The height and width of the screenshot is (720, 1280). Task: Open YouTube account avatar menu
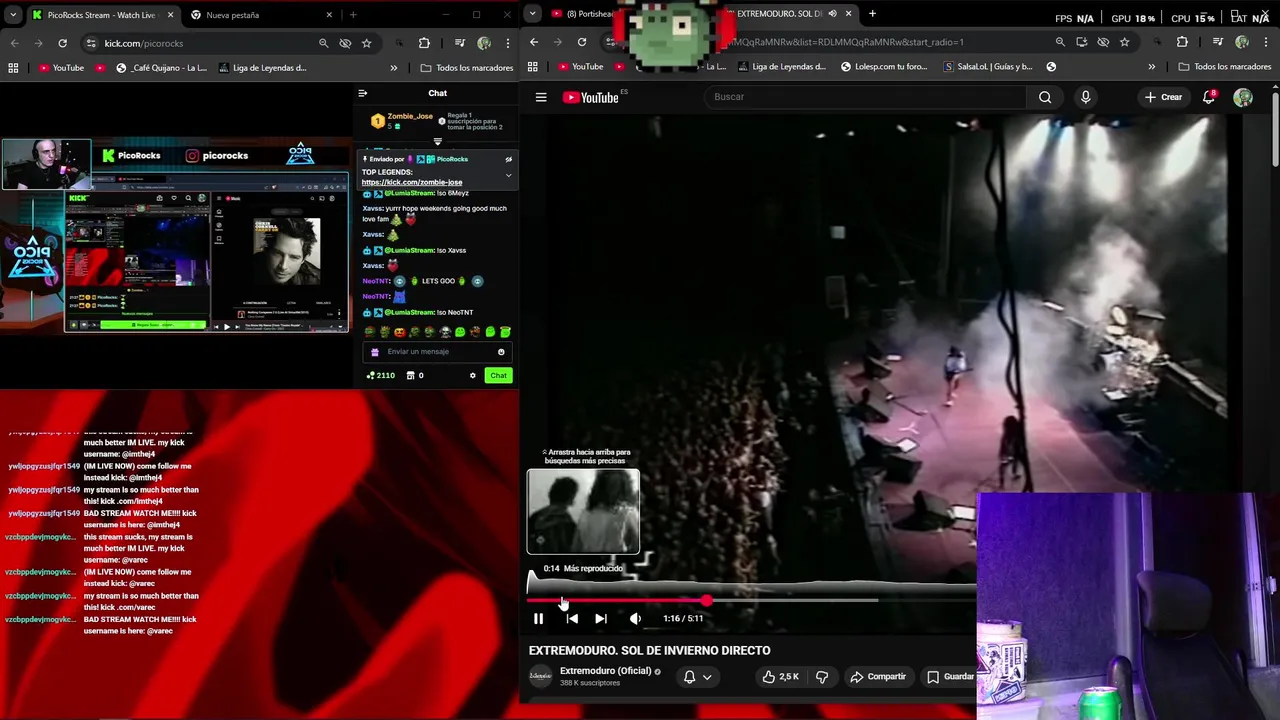(x=1243, y=97)
